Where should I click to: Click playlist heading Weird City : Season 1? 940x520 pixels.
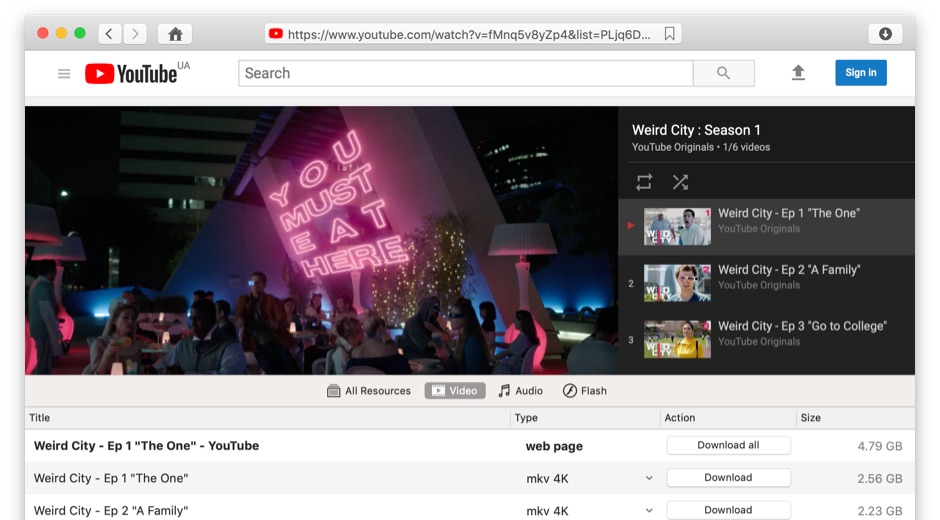[696, 130]
